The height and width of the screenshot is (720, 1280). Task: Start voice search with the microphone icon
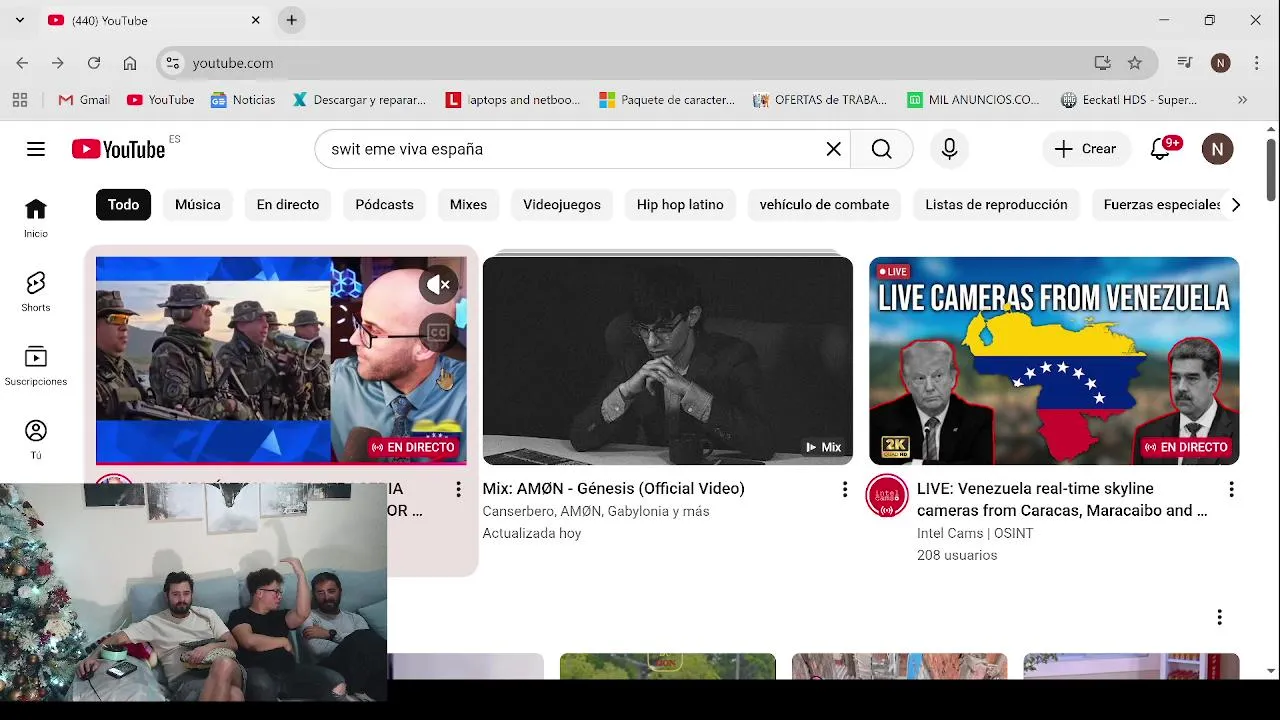click(949, 149)
